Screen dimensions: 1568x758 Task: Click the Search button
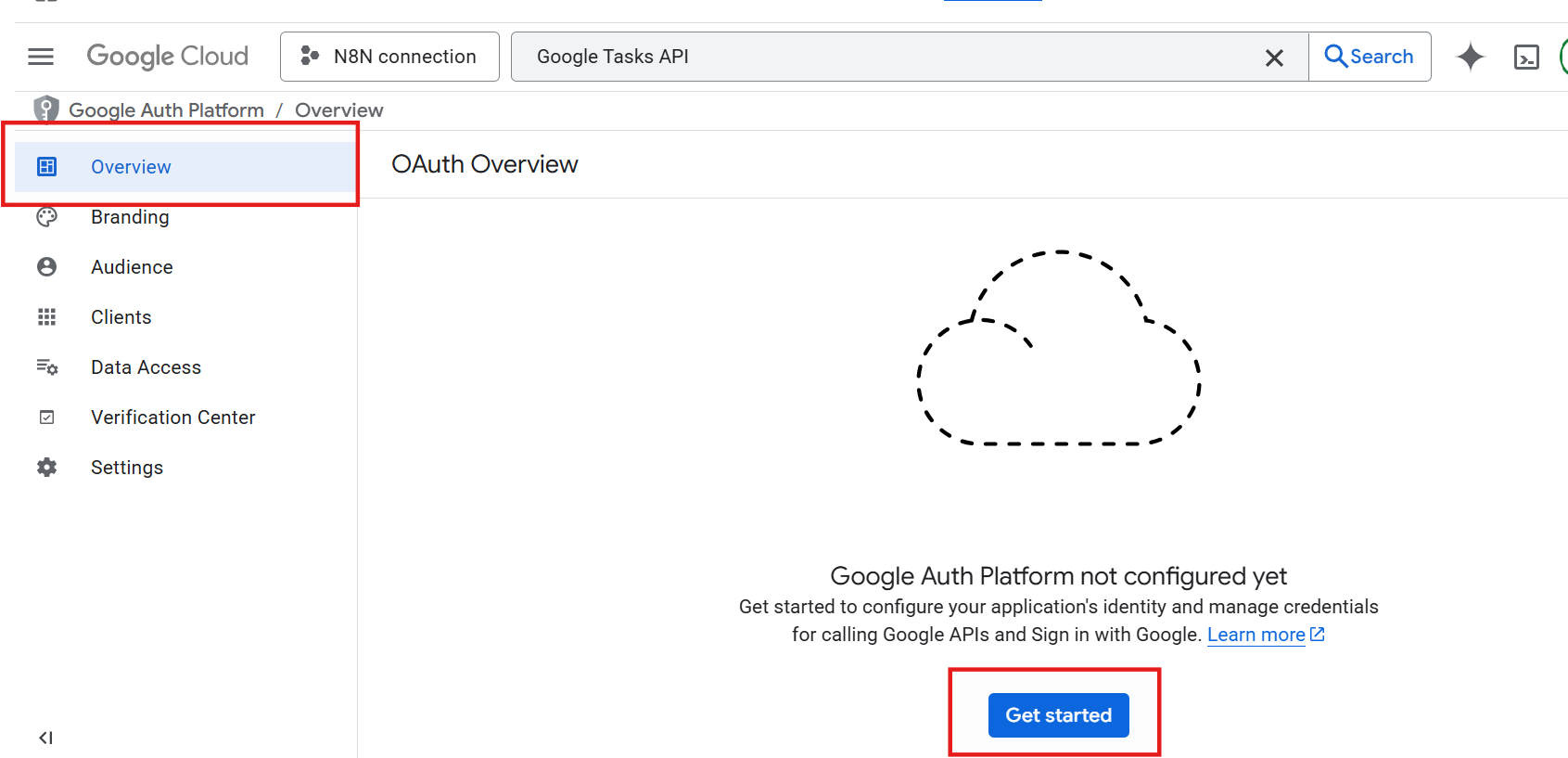(1369, 57)
